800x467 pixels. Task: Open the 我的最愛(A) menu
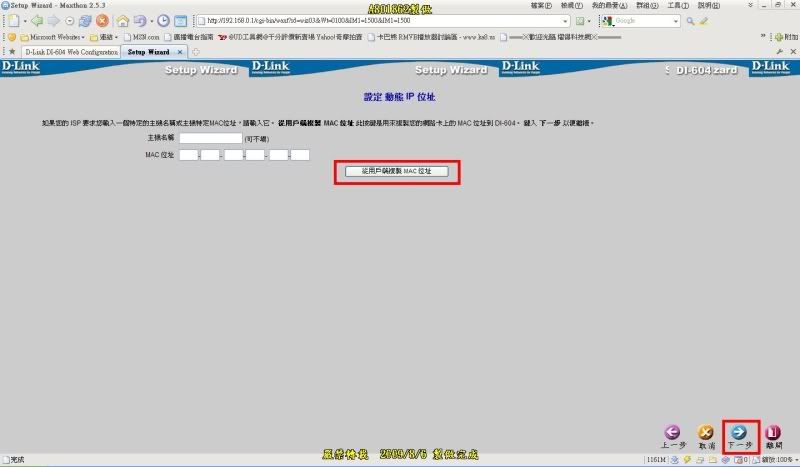(x=609, y=6)
